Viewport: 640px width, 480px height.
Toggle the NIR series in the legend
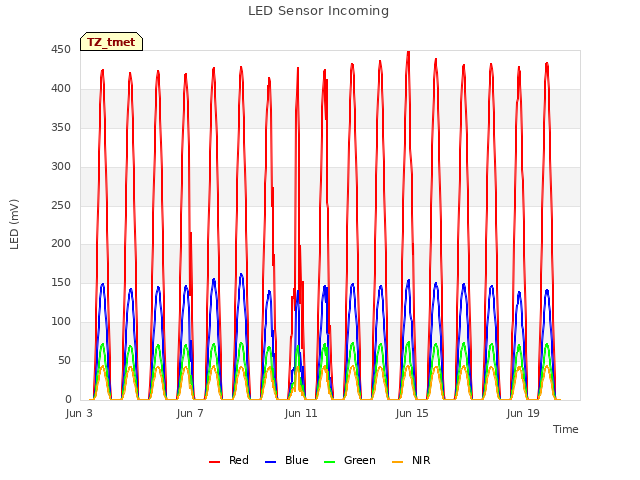(x=411, y=460)
